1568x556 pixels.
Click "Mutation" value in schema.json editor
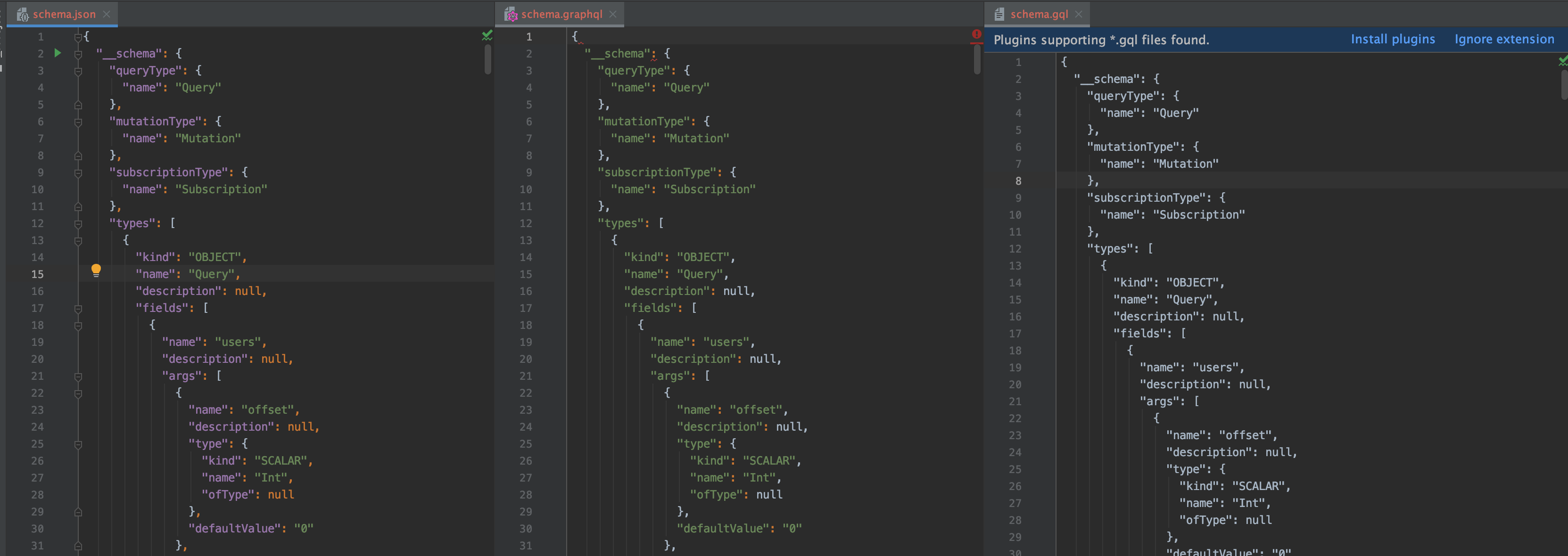tap(208, 139)
